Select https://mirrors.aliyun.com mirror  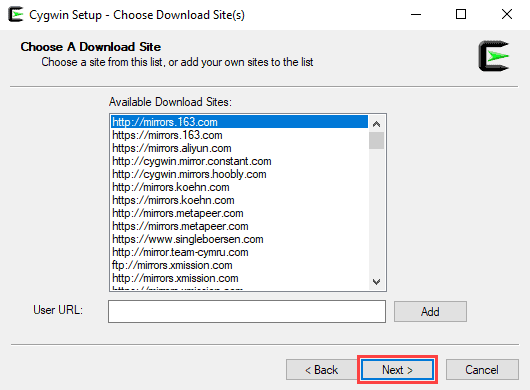pyautogui.click(x=240, y=148)
